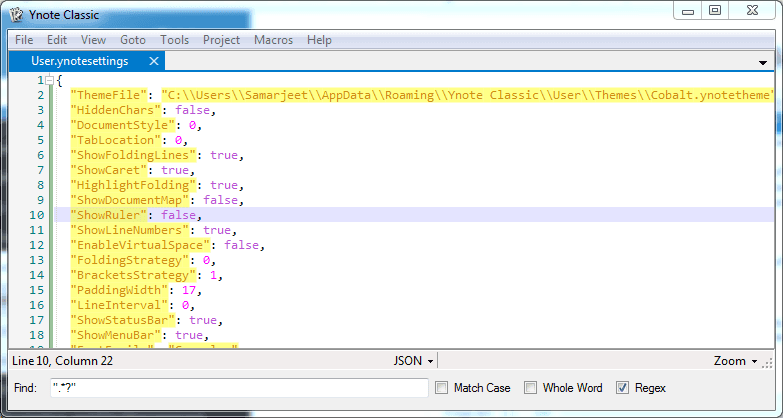Image resolution: width=783 pixels, height=418 pixels.
Task: Open the Zoom dropdown in status bar
Action: point(735,361)
